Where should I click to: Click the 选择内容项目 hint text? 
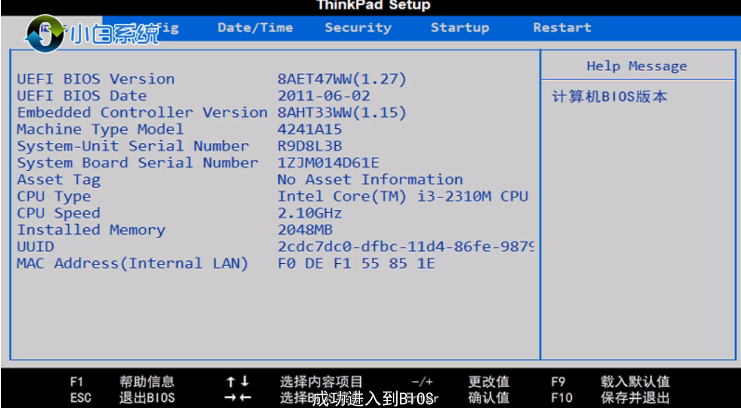(321, 382)
